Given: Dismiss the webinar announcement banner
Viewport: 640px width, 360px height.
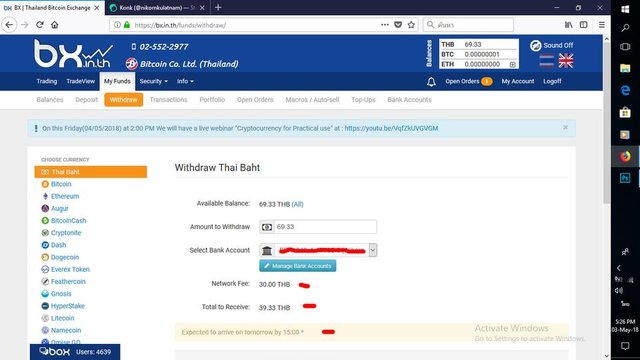Looking at the screenshot, I should coord(565,127).
